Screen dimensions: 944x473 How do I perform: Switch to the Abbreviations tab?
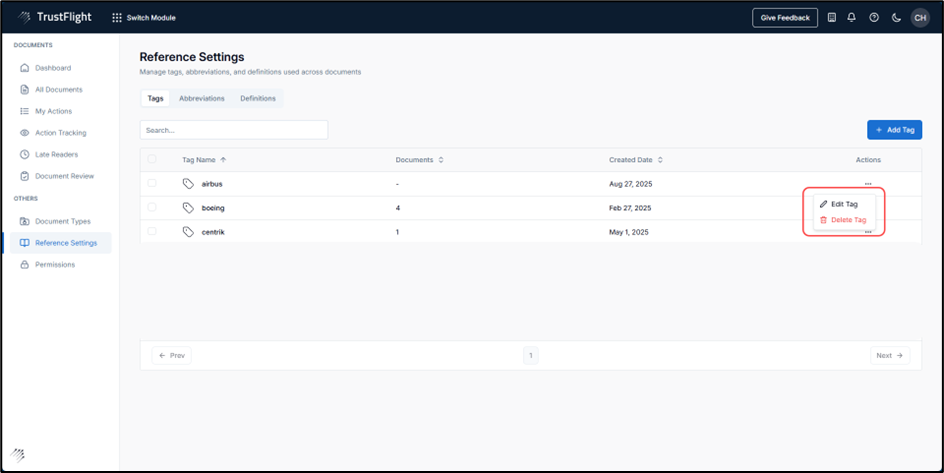202,98
